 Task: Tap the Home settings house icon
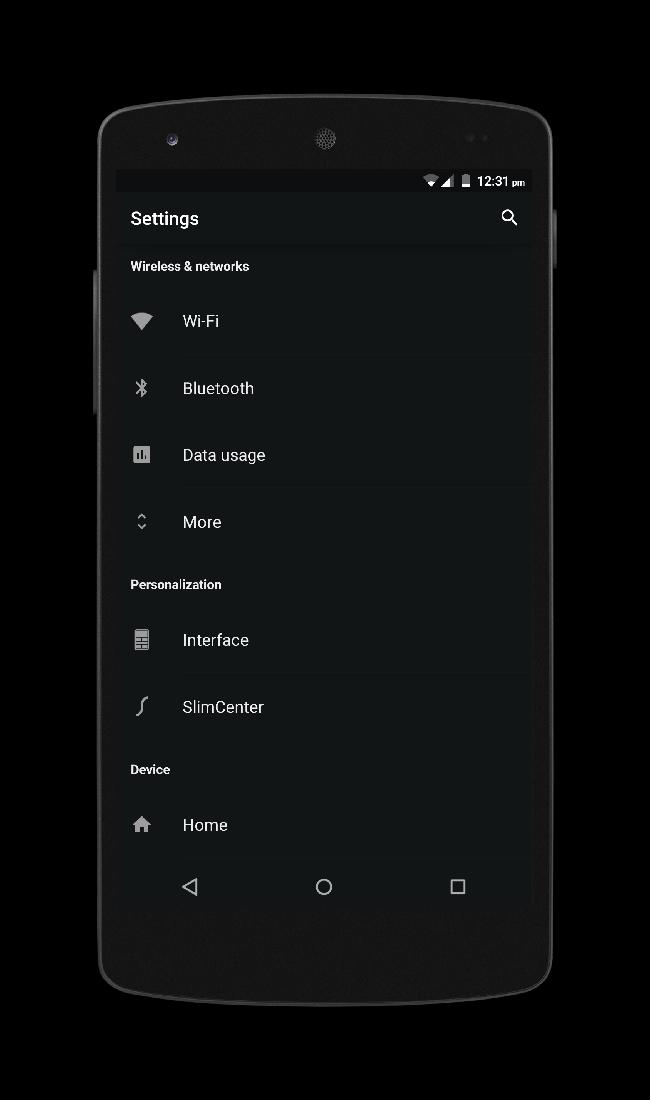coord(141,824)
